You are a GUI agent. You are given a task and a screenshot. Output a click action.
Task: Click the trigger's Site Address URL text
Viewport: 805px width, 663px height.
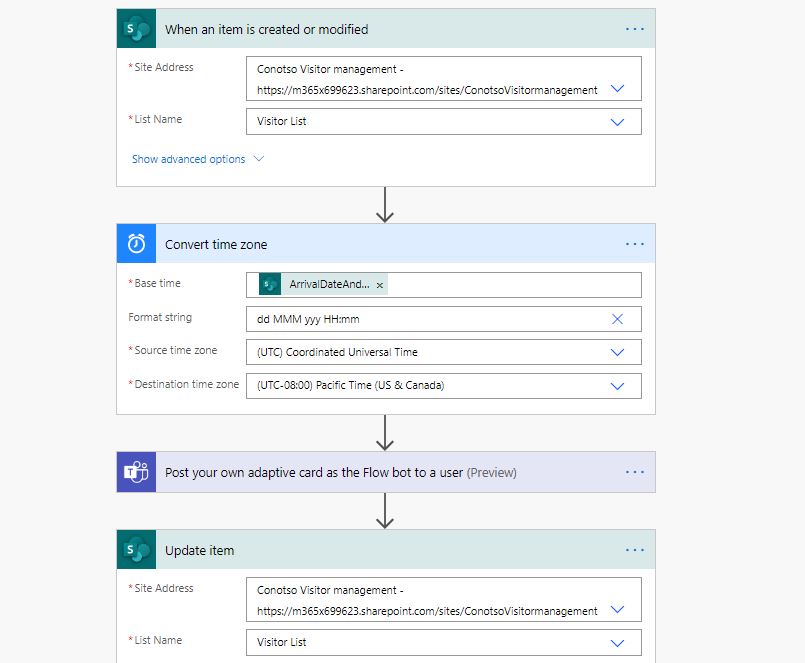click(x=427, y=90)
